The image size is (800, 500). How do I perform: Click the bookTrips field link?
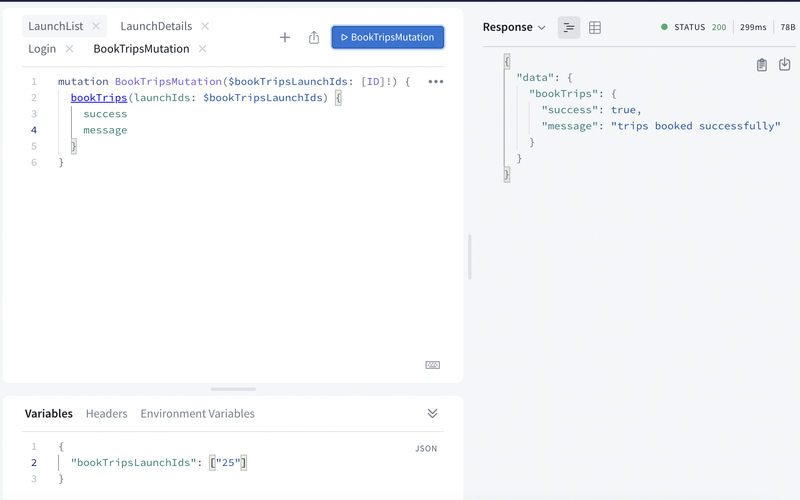click(x=99, y=97)
